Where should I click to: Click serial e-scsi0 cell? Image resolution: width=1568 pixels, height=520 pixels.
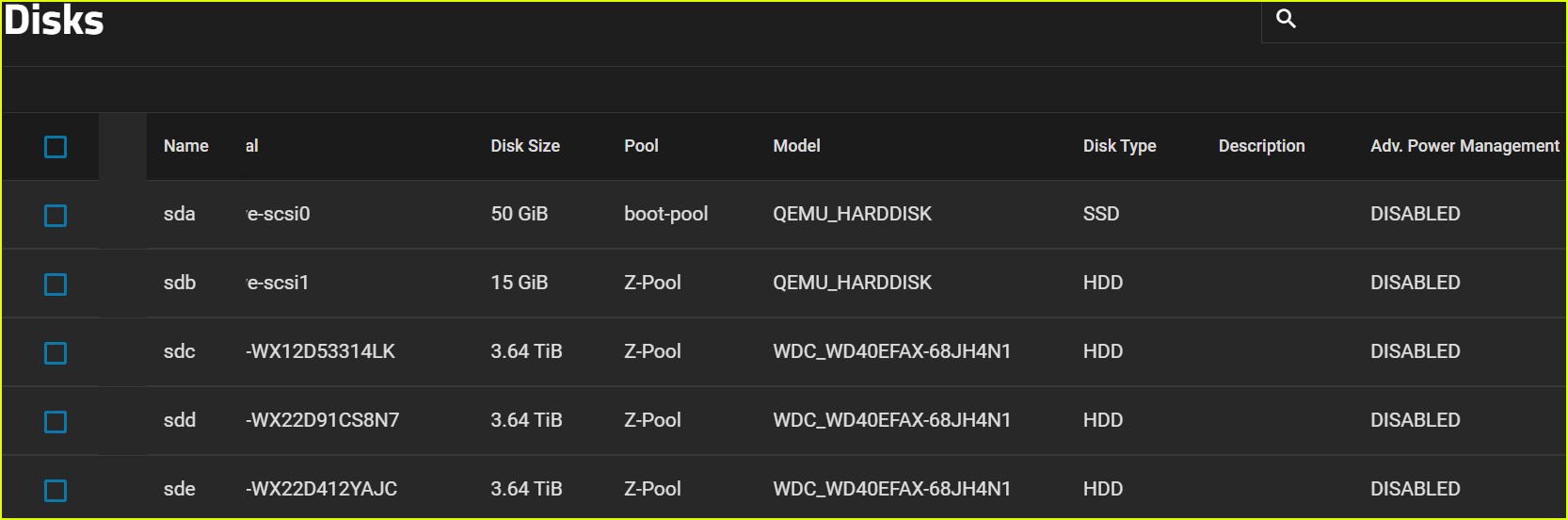coord(278,214)
